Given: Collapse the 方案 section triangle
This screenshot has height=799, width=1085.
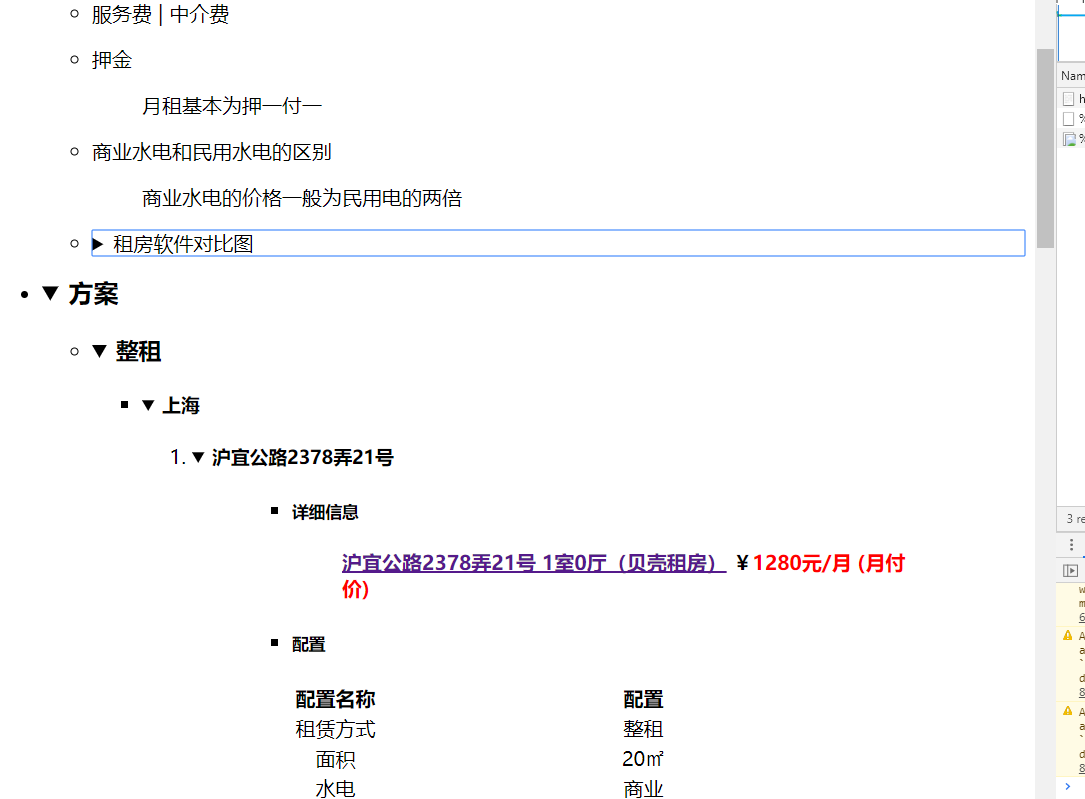Looking at the screenshot, I should [50, 293].
